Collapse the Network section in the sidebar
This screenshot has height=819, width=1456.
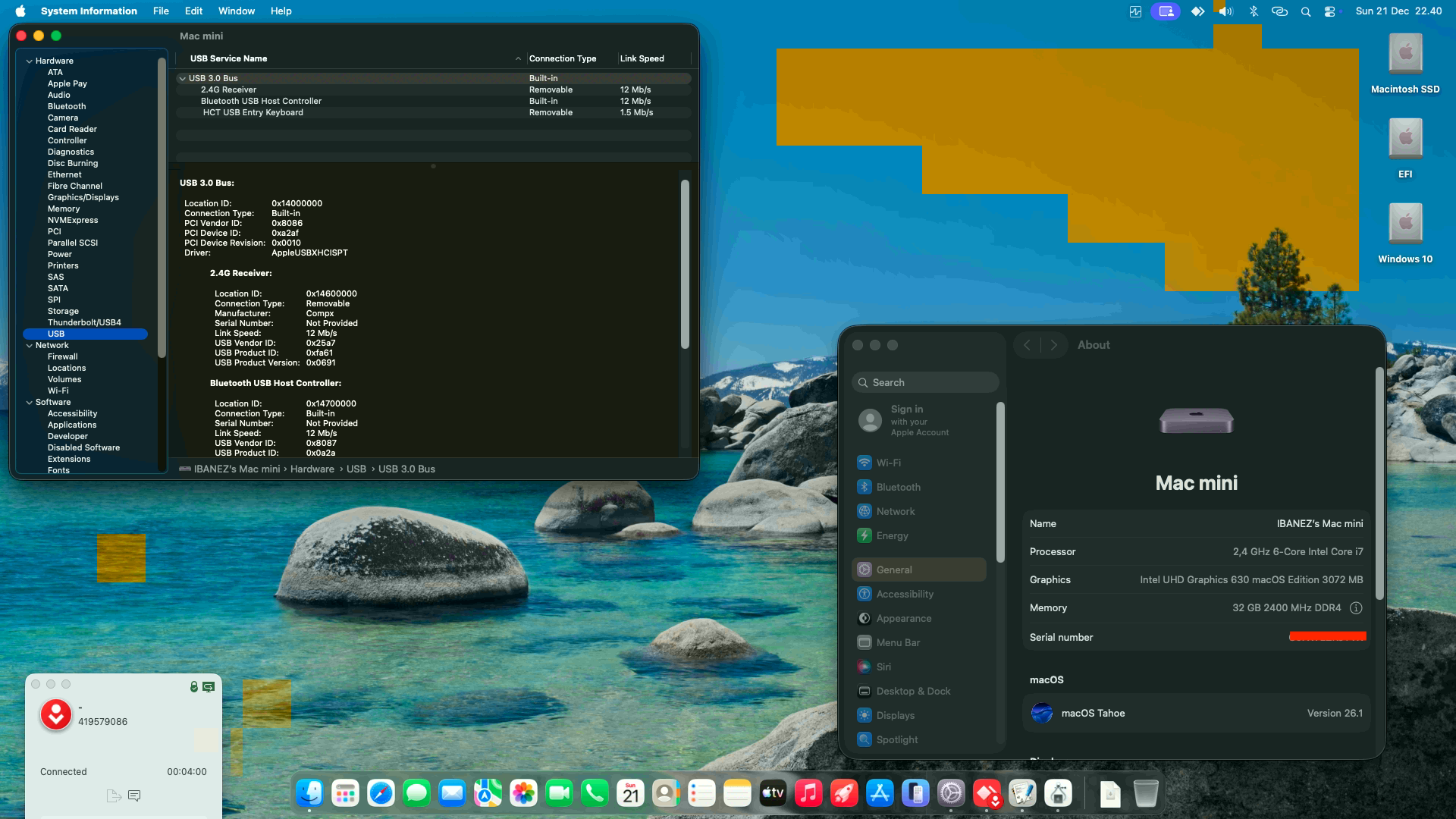tap(30, 346)
